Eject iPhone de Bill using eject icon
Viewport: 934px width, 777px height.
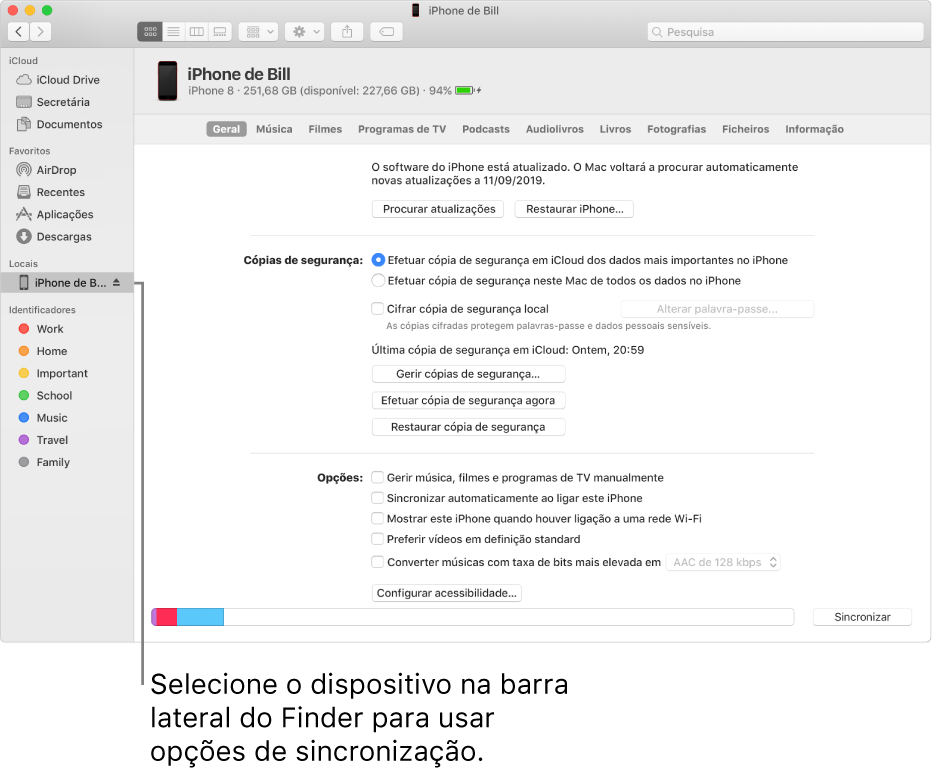117,282
